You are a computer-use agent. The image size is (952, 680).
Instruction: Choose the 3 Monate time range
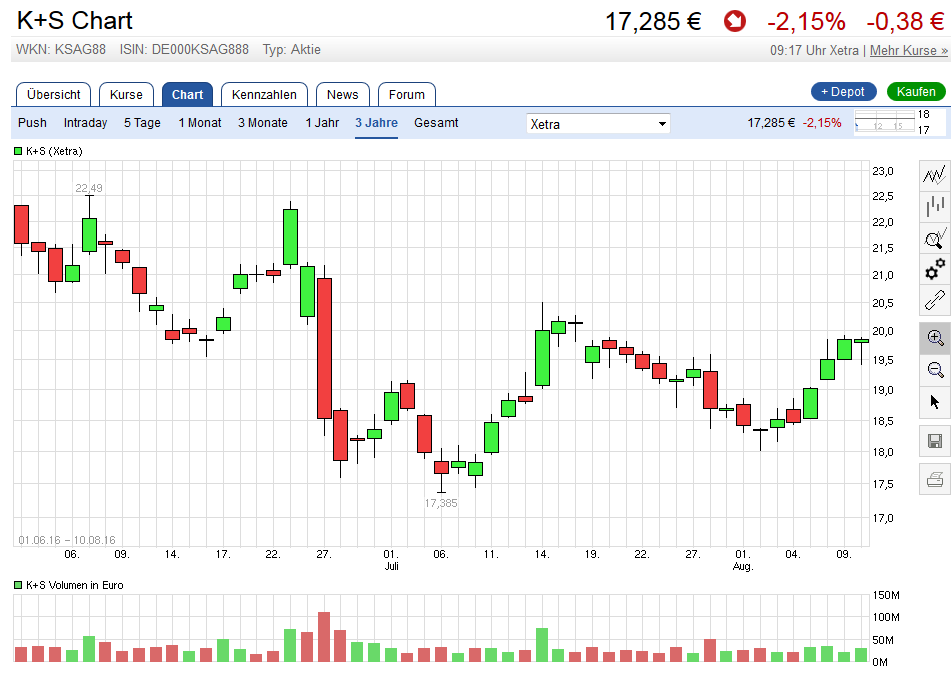pos(262,123)
